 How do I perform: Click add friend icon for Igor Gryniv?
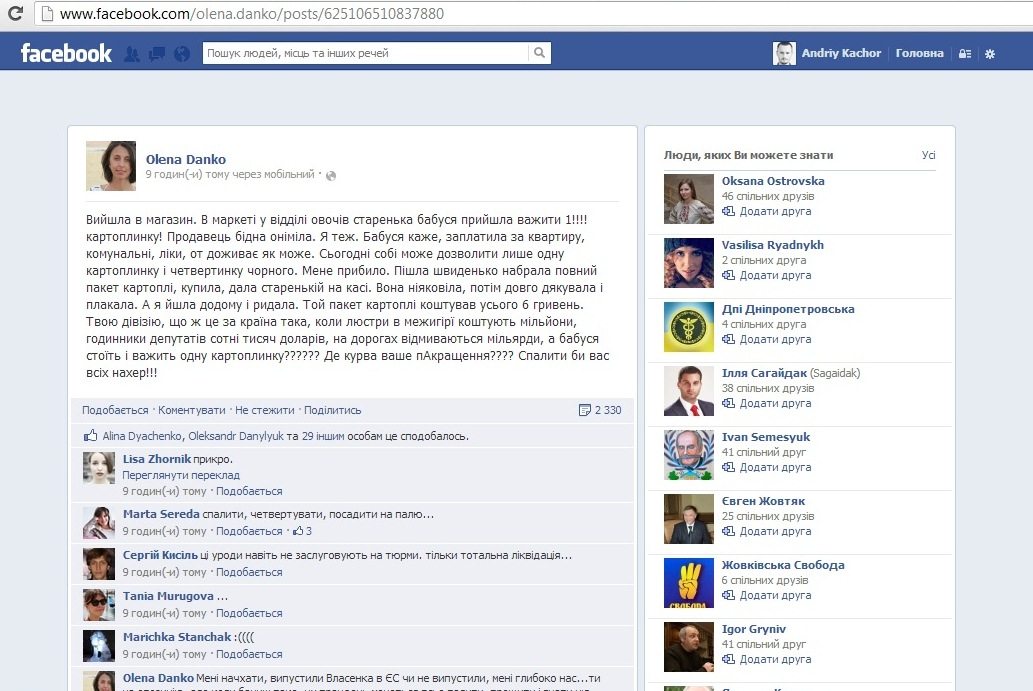click(729, 659)
